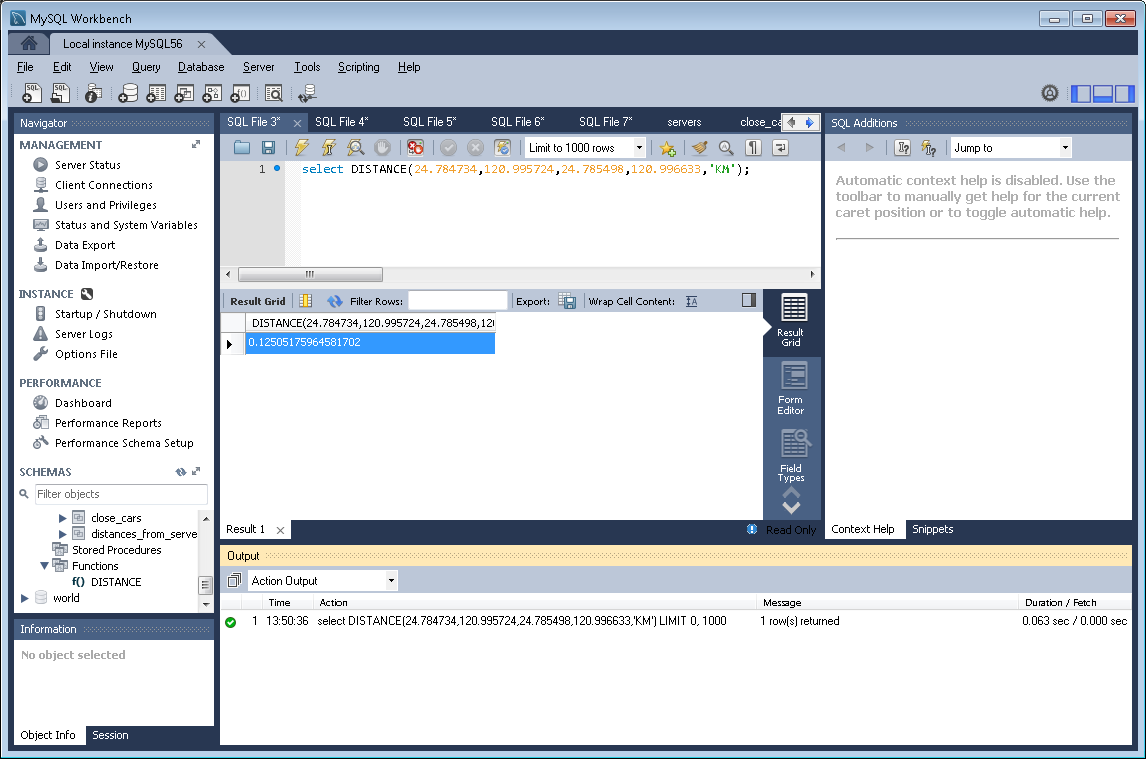
Task: Click the Filter Rows input field
Action: pos(458,301)
